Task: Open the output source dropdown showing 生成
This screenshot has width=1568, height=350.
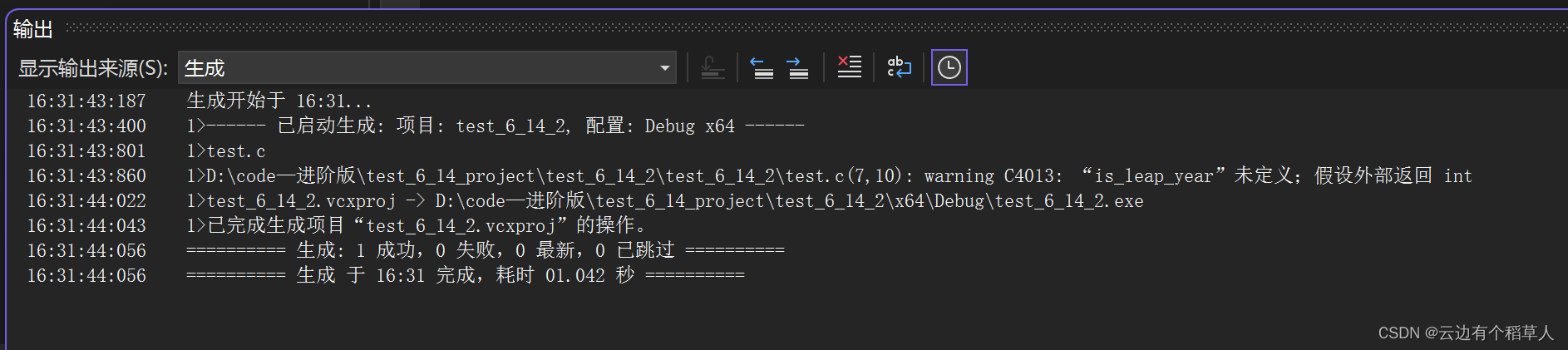Action: pyautogui.click(x=427, y=67)
